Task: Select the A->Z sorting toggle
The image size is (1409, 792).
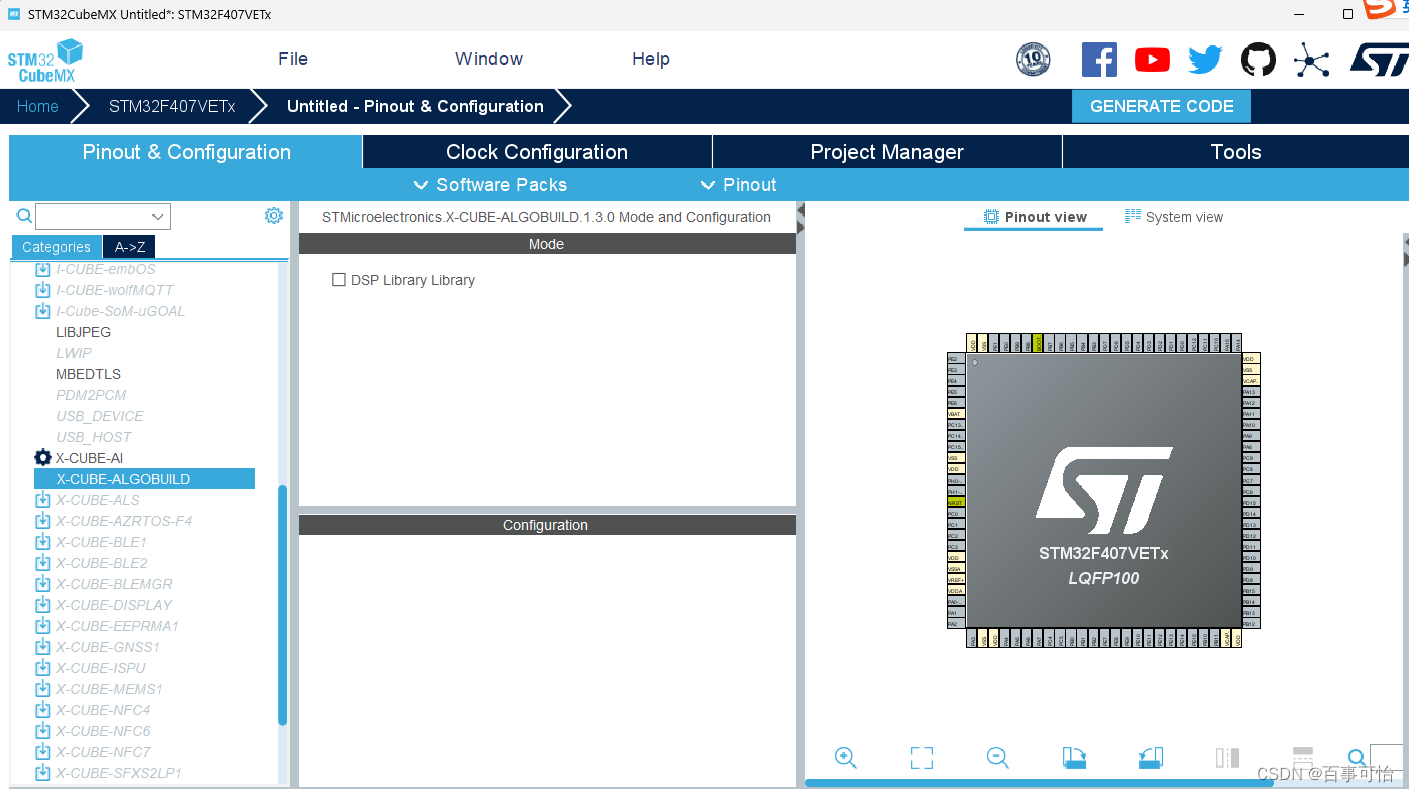Action: (x=128, y=246)
